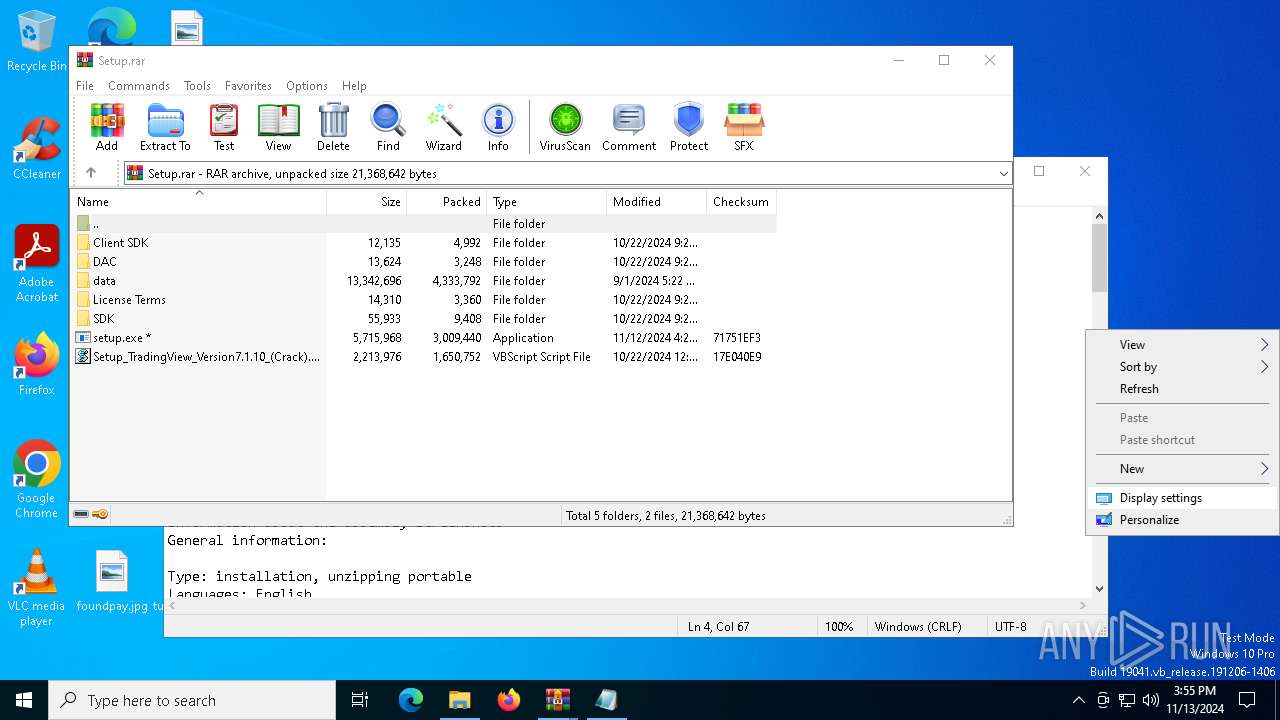Select the DAC folder
Viewport: 1280px width, 720px height.
pos(424,262)
